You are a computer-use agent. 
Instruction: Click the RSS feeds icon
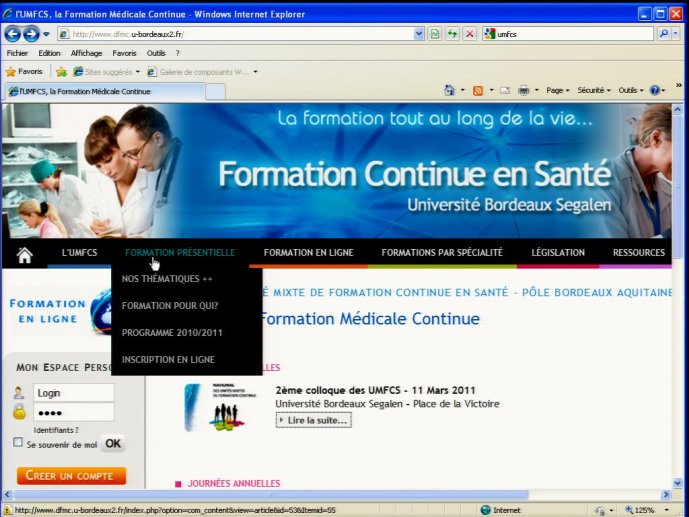(x=478, y=90)
